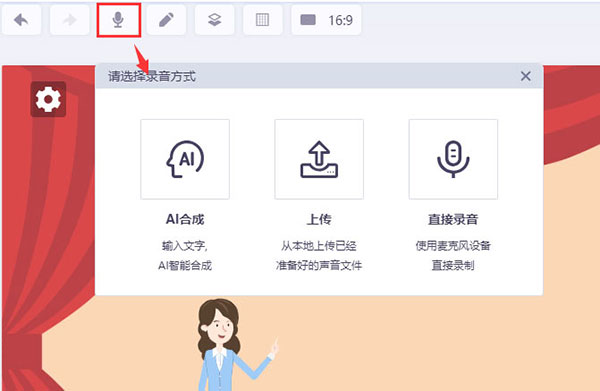This screenshot has height=391, width=600.
Task: Toggle the grid display tool
Action: tap(262, 20)
